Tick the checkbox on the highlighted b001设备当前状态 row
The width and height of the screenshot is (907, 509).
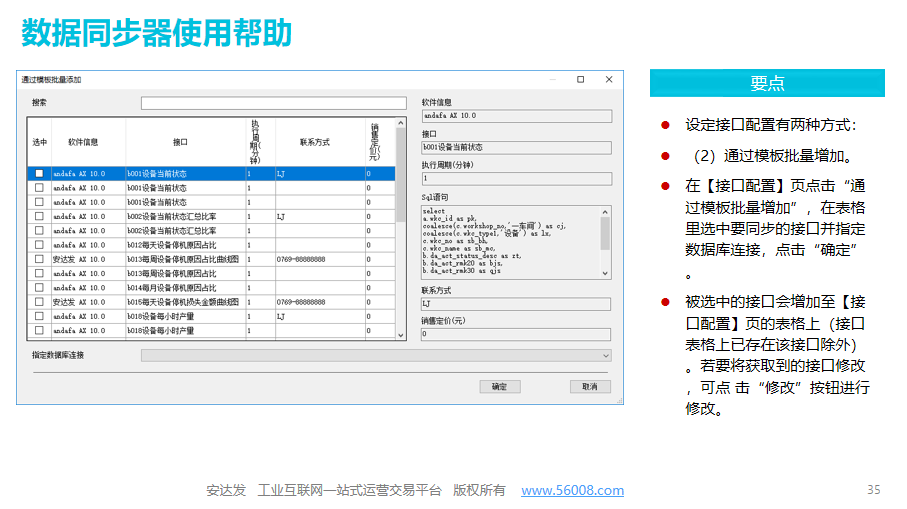(x=39, y=173)
